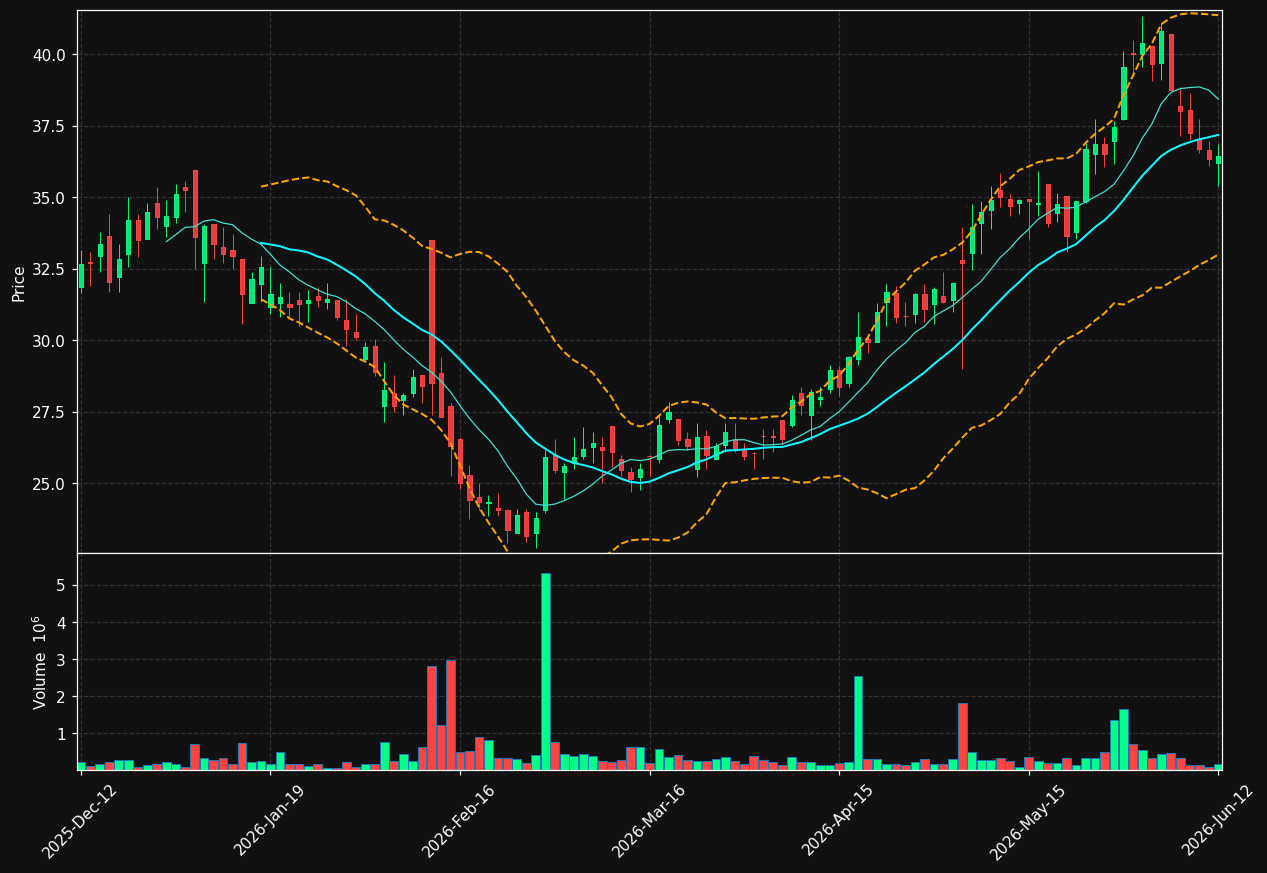Viewport: 1267px width, 873px height.
Task: Click the volume axis label 5
Action: click(x=60, y=586)
